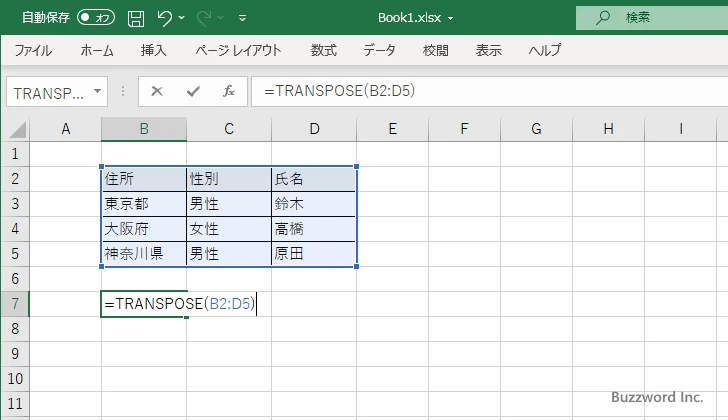Switch to the 校閲 tab
The image size is (728, 420).
436,50
